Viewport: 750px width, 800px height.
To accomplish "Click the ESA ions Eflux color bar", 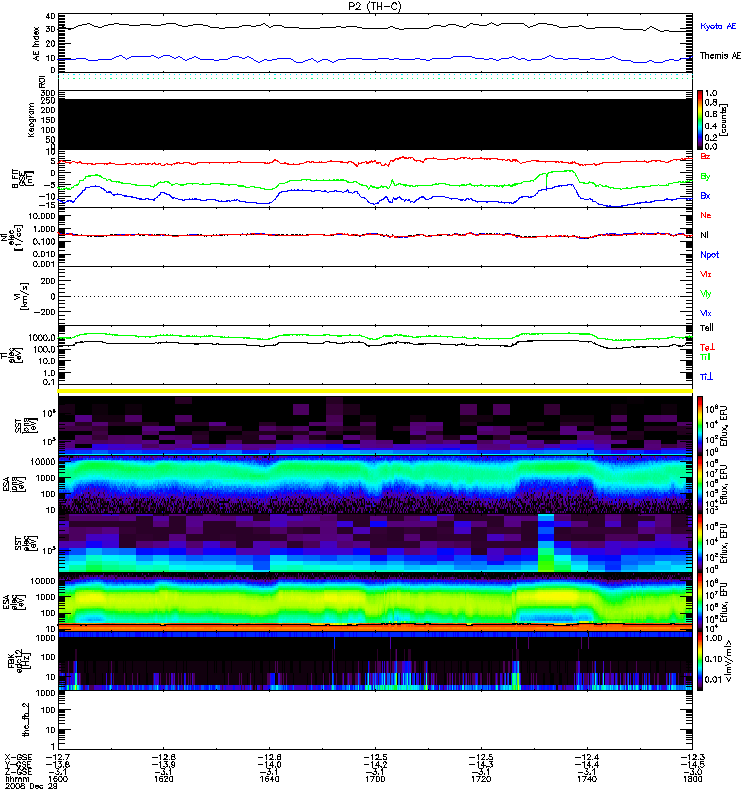I will (700, 485).
